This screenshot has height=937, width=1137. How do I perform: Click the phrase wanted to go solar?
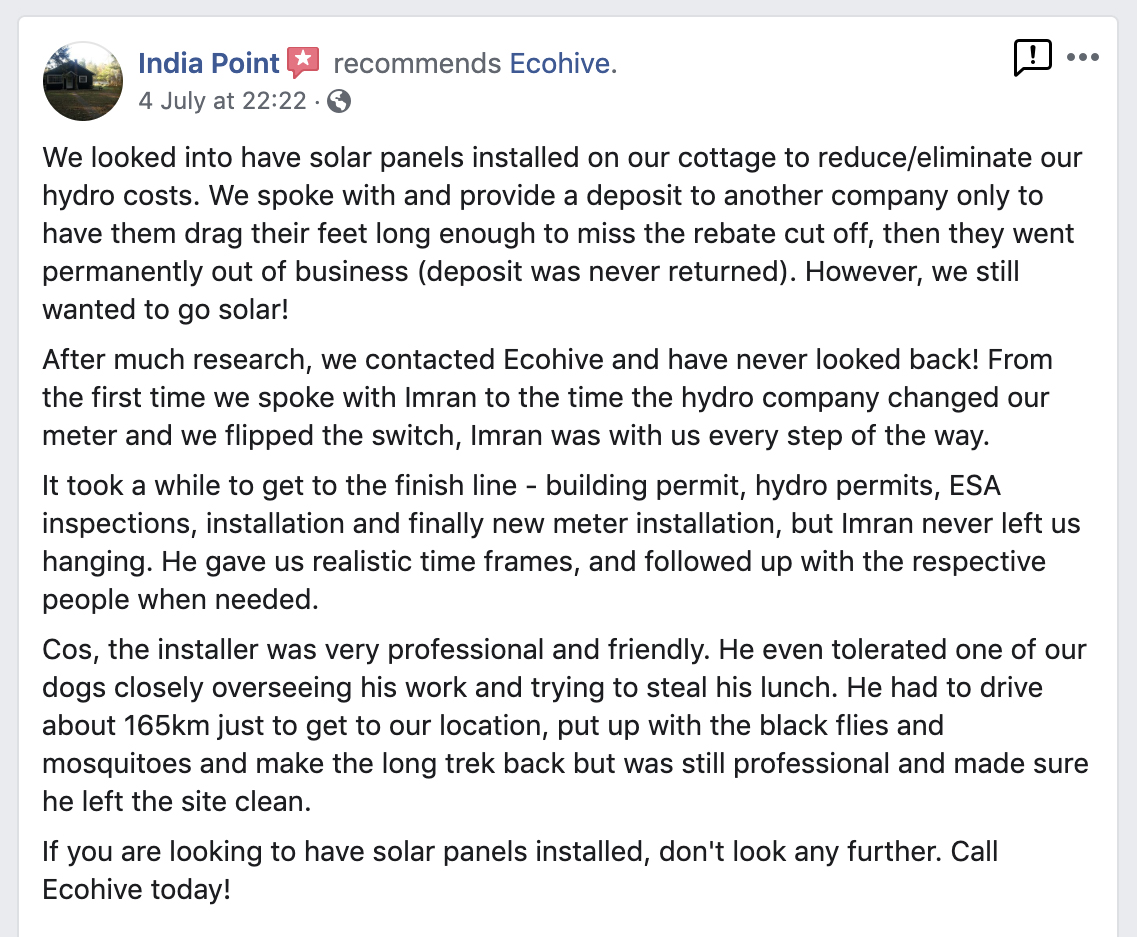165,310
